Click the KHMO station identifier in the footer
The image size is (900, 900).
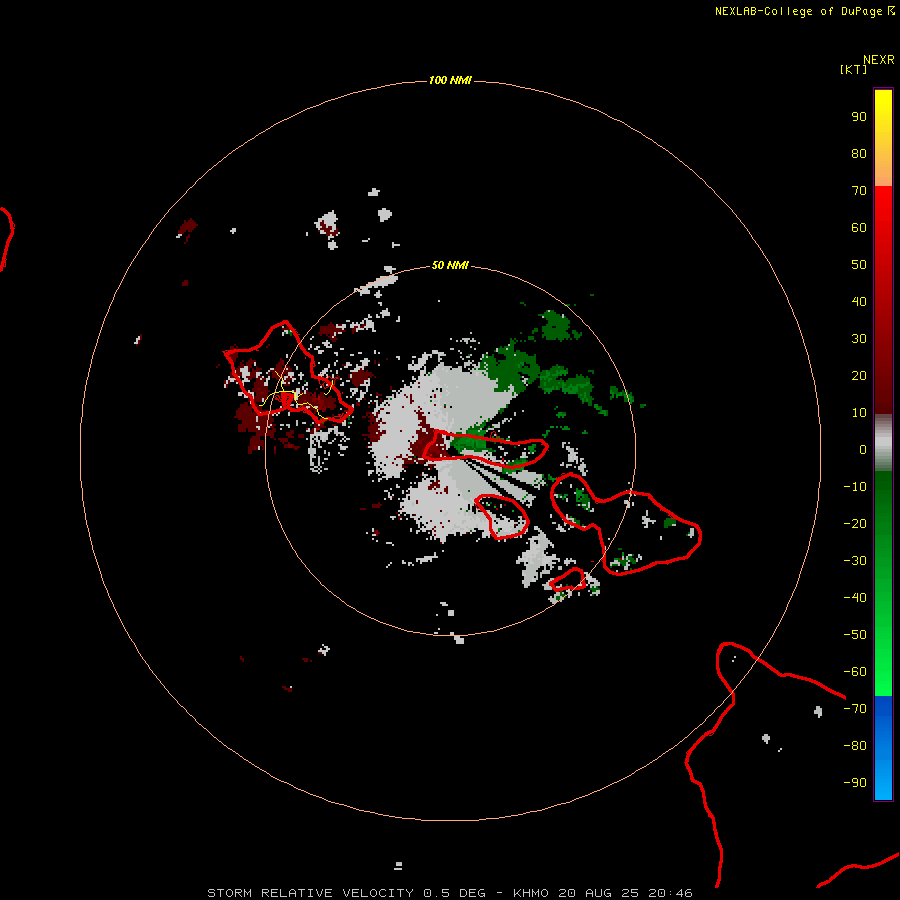tap(531, 893)
